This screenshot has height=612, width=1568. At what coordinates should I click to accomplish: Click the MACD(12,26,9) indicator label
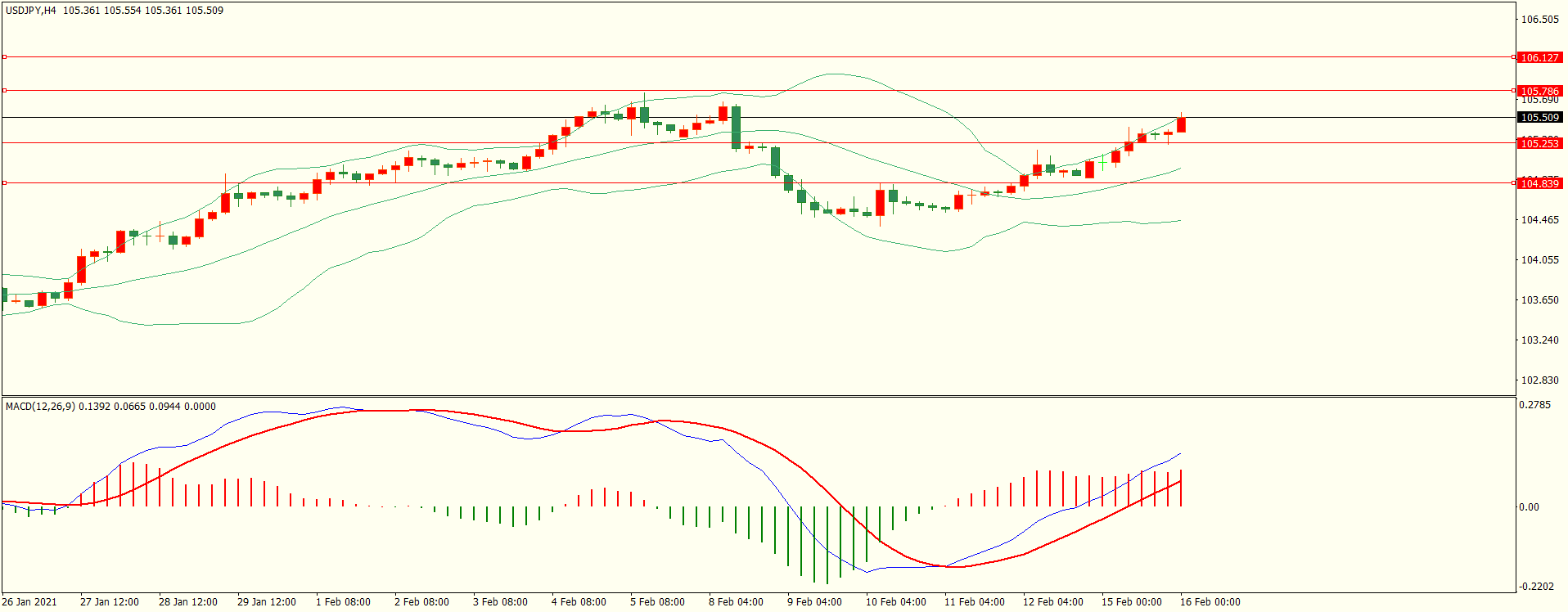(x=40, y=406)
